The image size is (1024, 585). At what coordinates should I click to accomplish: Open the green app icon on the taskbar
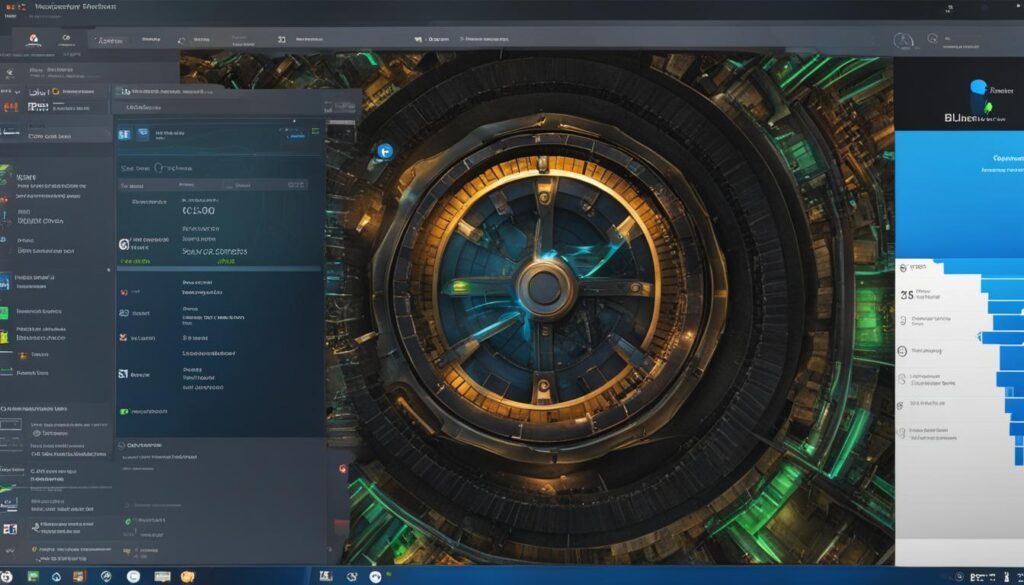point(33,577)
